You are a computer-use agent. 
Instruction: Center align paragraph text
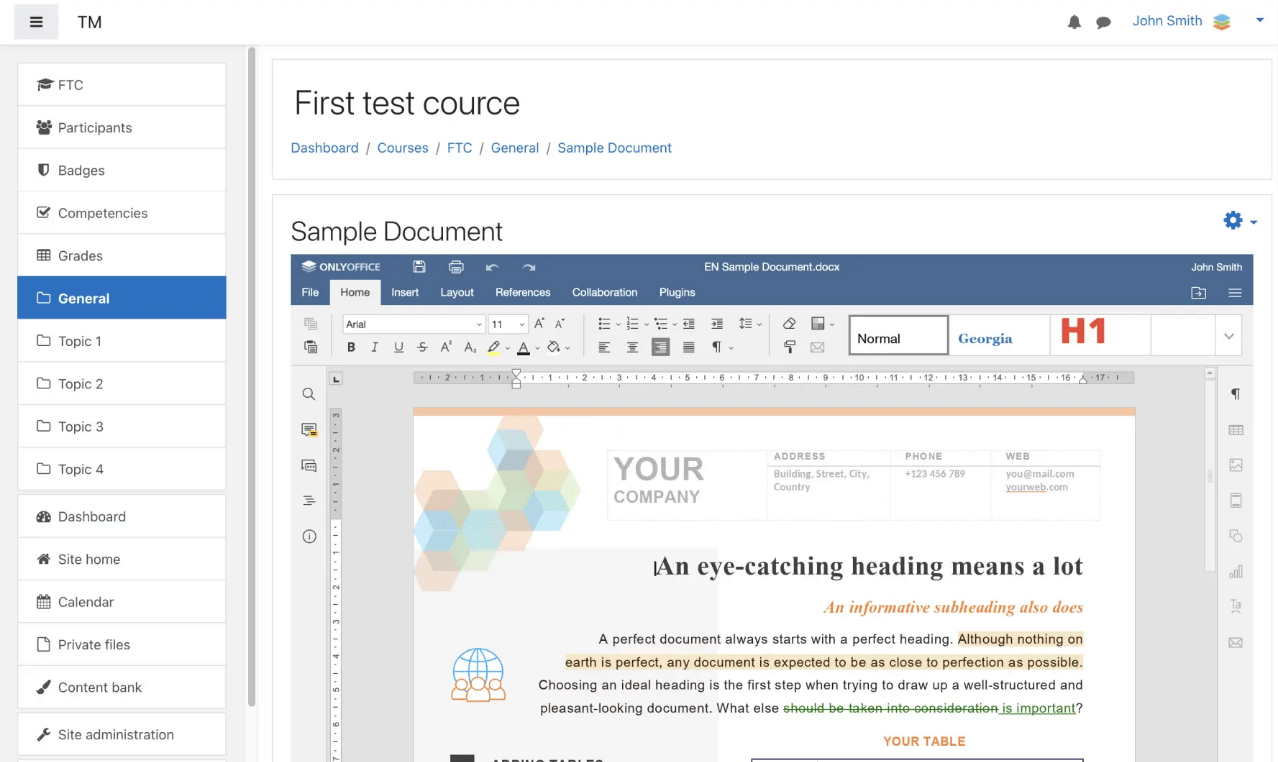pyautogui.click(x=632, y=347)
